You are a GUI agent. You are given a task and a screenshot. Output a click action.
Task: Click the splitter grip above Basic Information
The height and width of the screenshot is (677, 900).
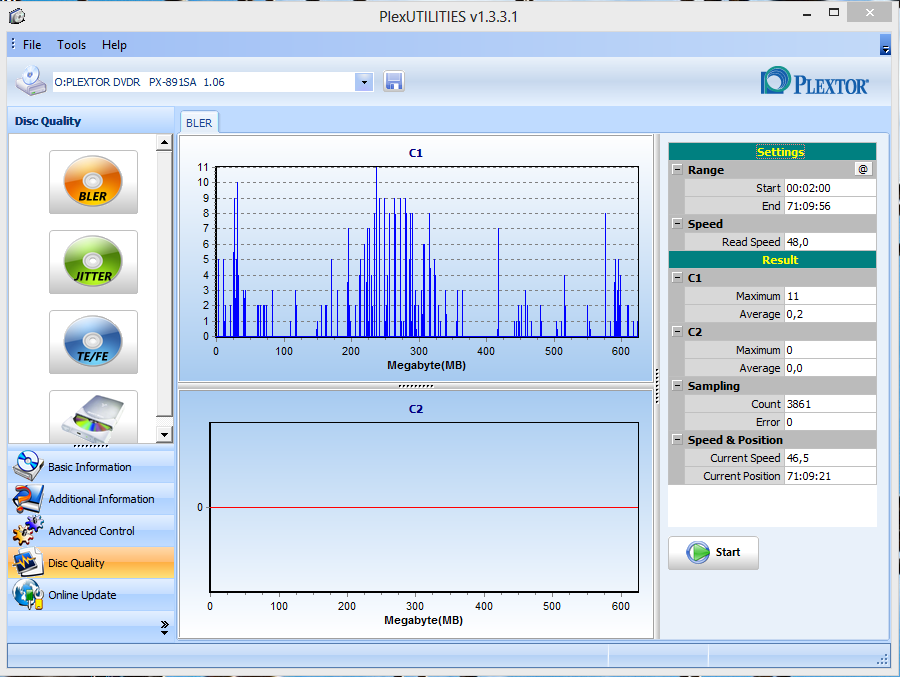[91, 446]
